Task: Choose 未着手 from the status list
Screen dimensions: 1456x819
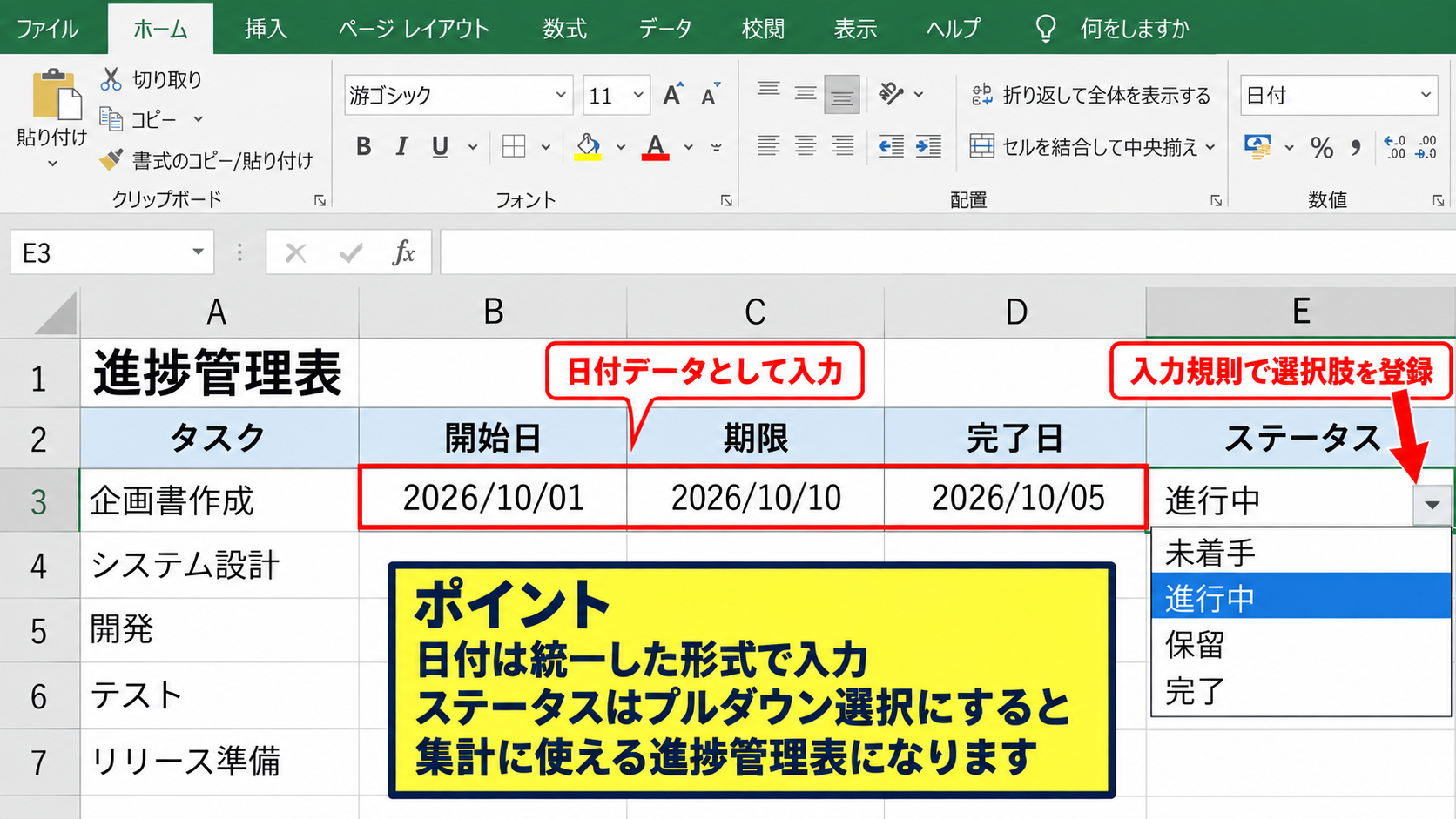Action: 1301,552
